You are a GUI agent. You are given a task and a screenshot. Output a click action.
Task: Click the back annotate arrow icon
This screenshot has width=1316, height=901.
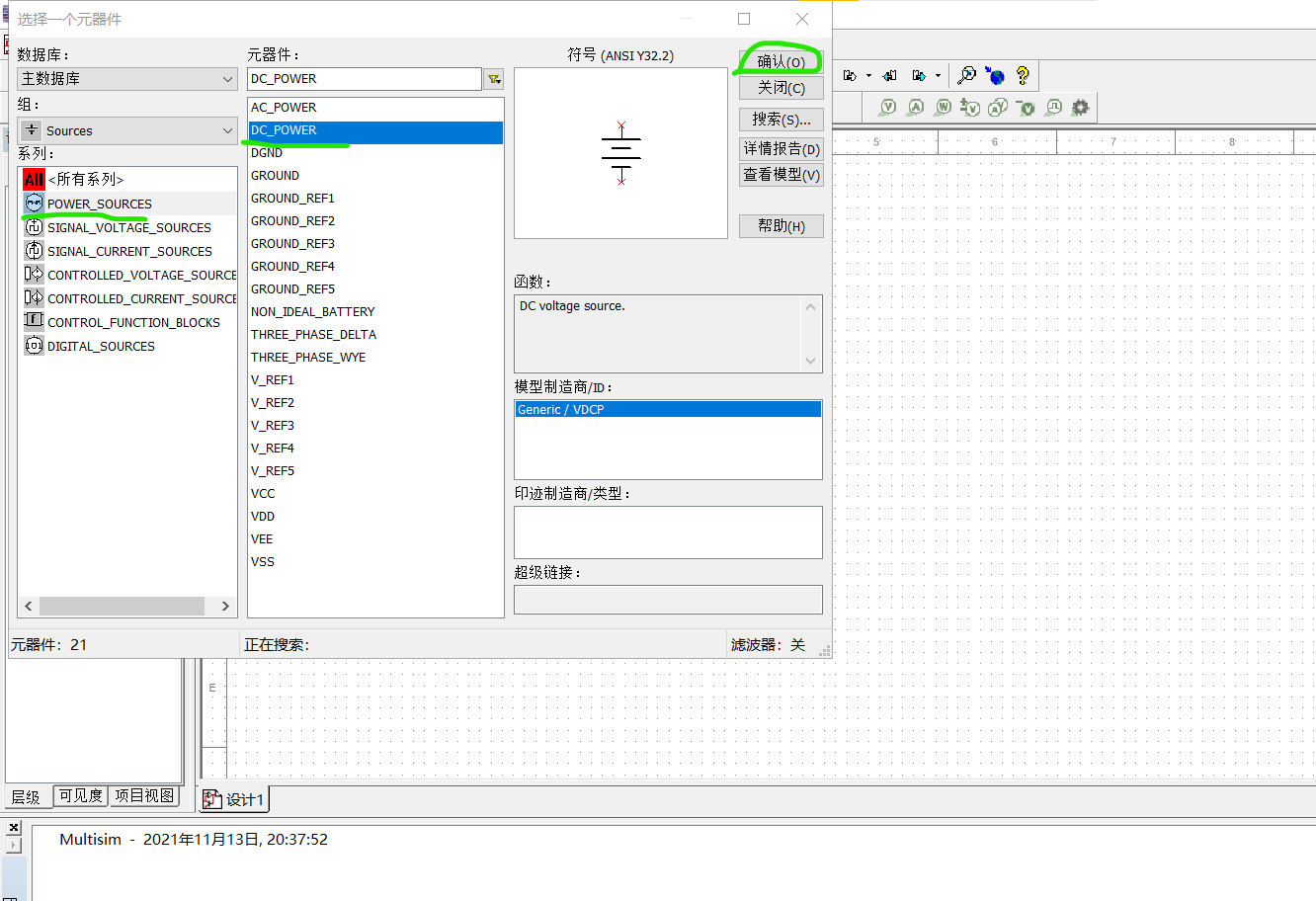pos(889,76)
